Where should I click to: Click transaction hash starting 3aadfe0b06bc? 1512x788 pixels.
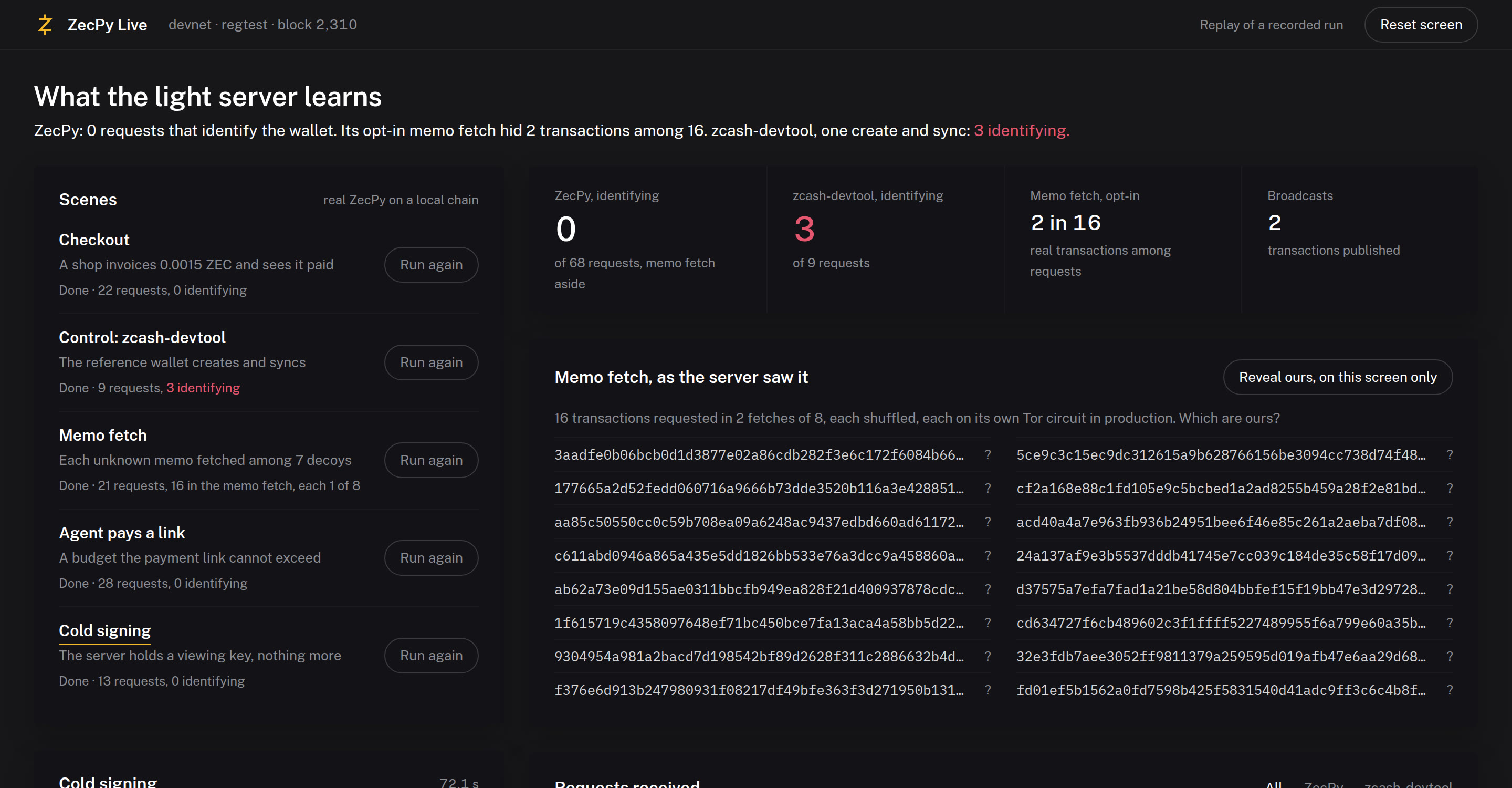point(759,454)
